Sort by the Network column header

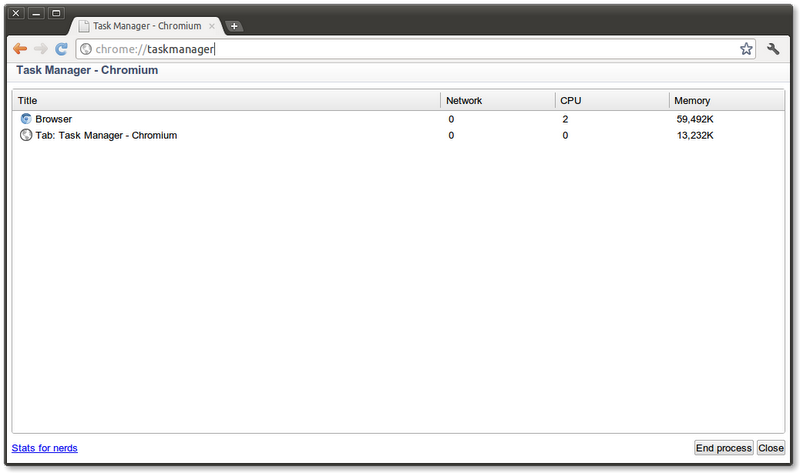point(498,101)
